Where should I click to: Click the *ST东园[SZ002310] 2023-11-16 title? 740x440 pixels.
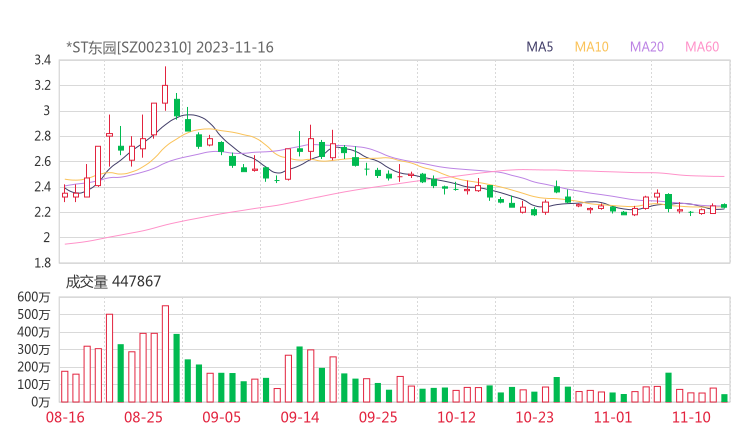(170, 47)
